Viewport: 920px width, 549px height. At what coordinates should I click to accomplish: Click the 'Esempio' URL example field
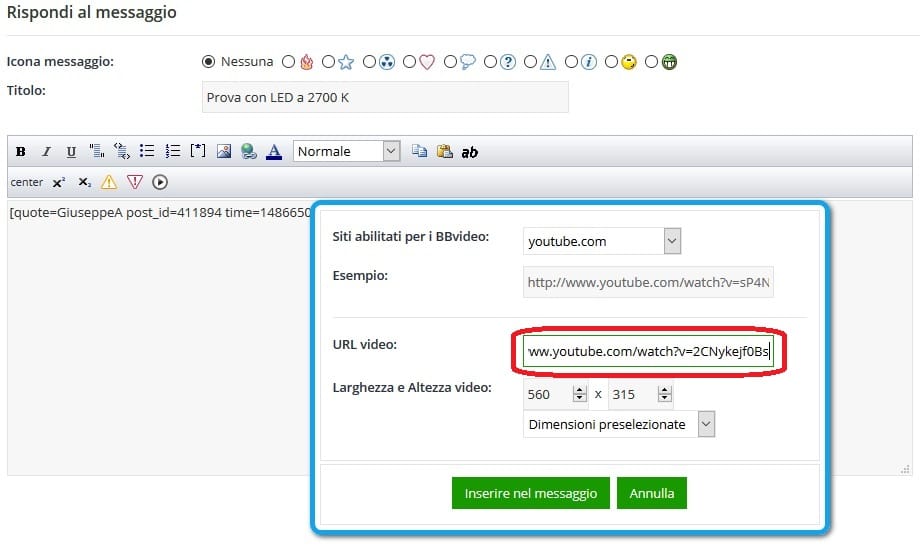(648, 282)
